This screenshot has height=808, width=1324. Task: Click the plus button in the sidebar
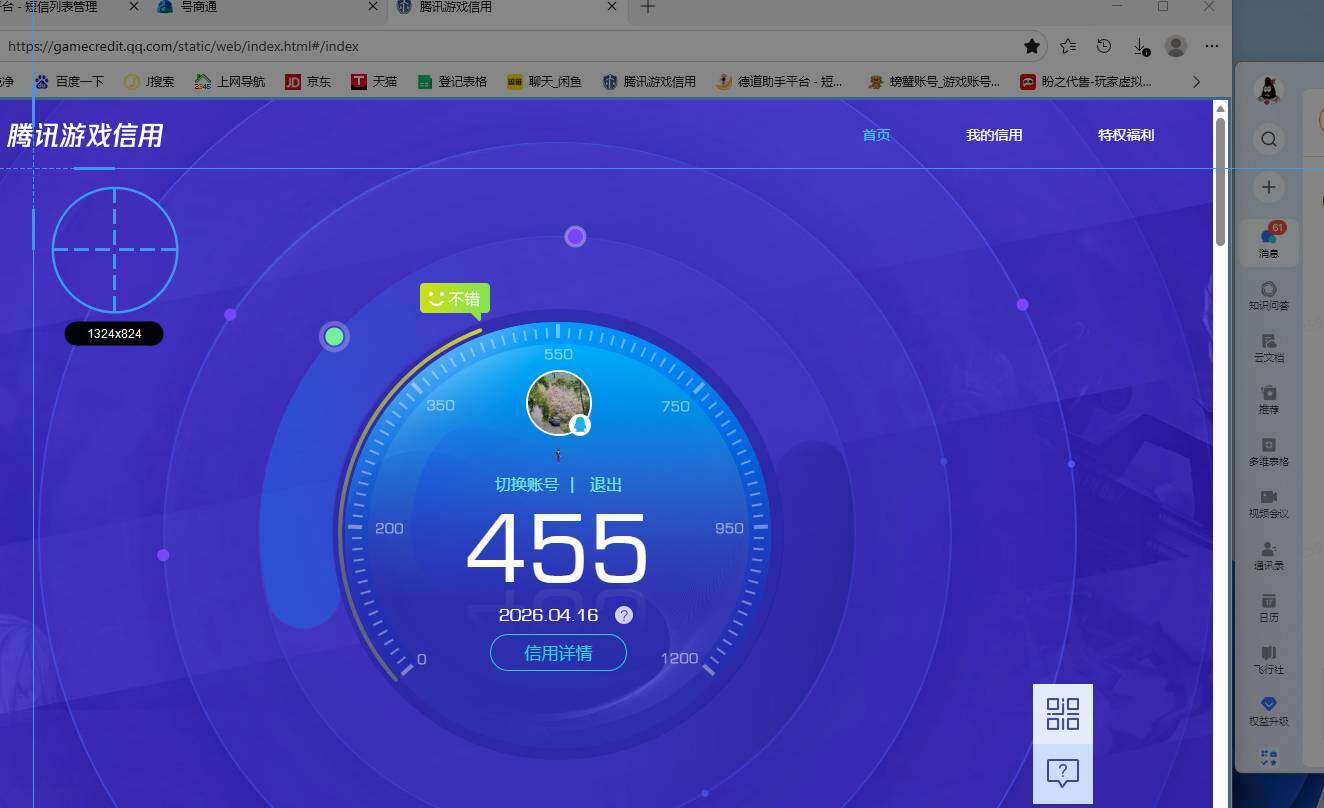1268,187
